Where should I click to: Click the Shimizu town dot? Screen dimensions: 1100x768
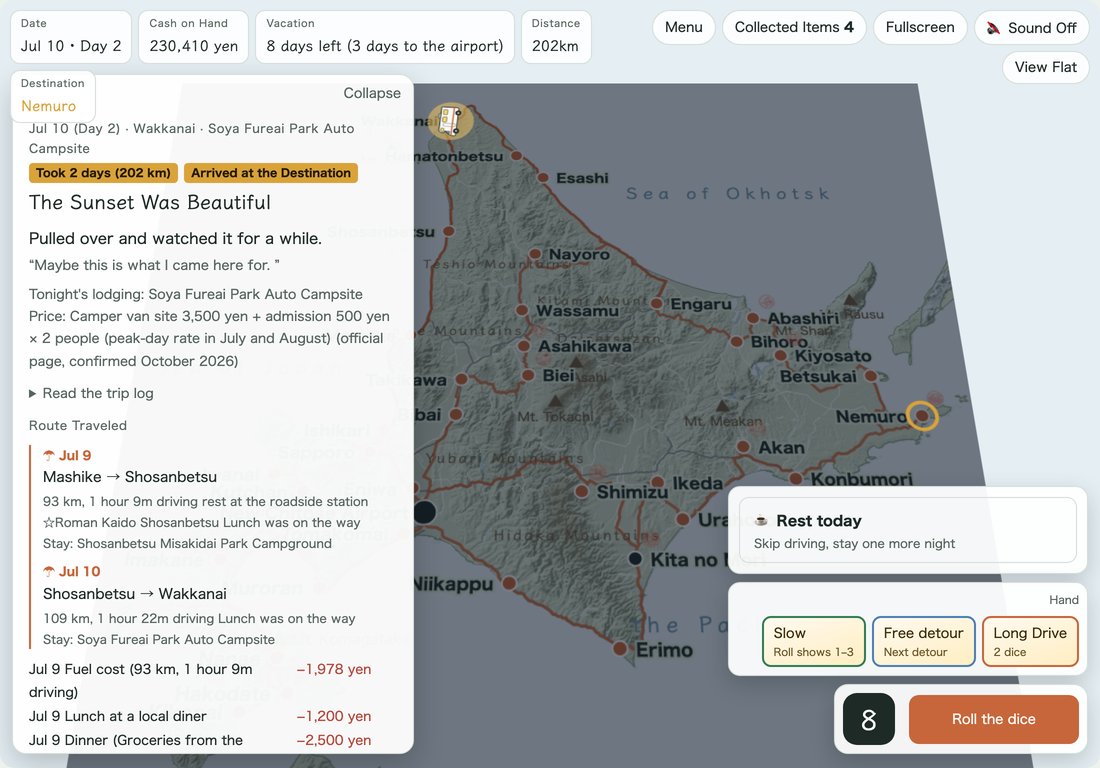coord(582,491)
